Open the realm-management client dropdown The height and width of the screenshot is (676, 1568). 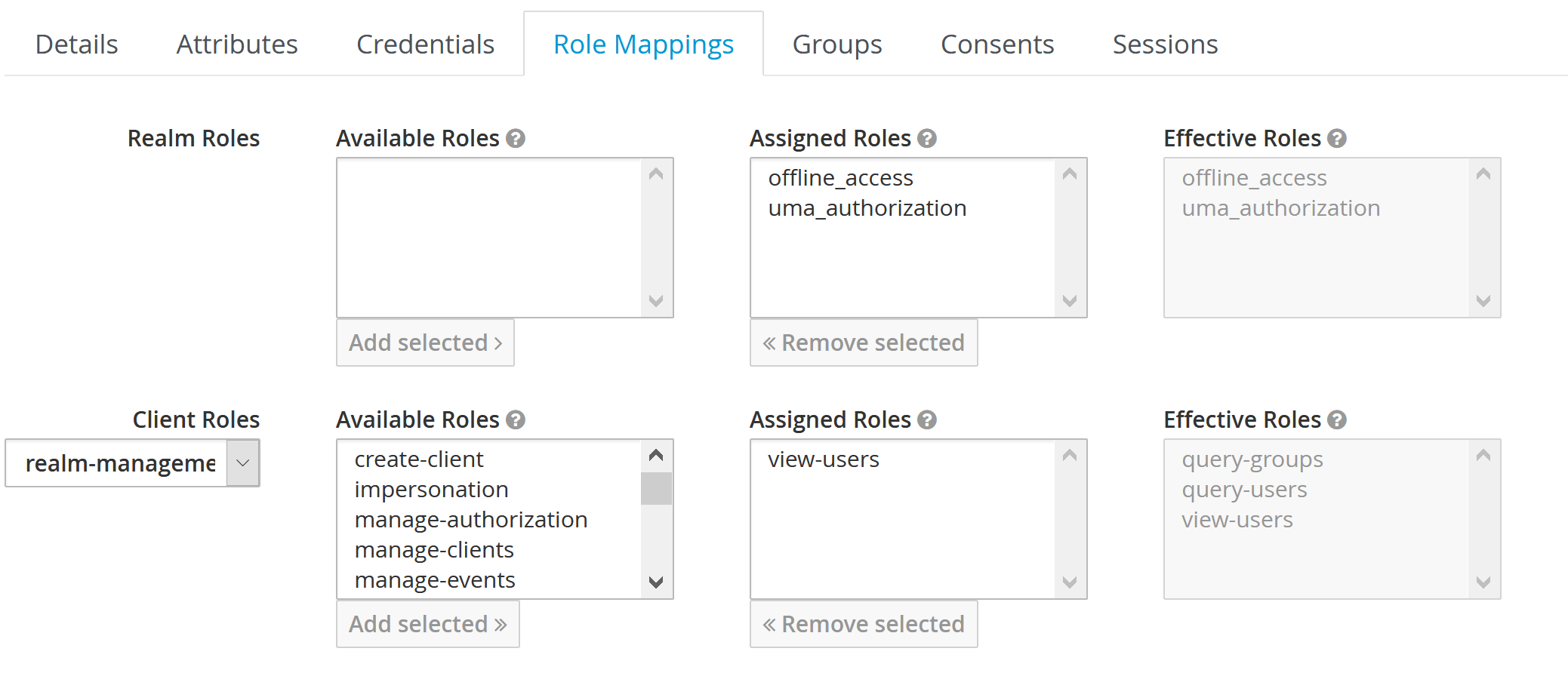pyautogui.click(x=133, y=463)
